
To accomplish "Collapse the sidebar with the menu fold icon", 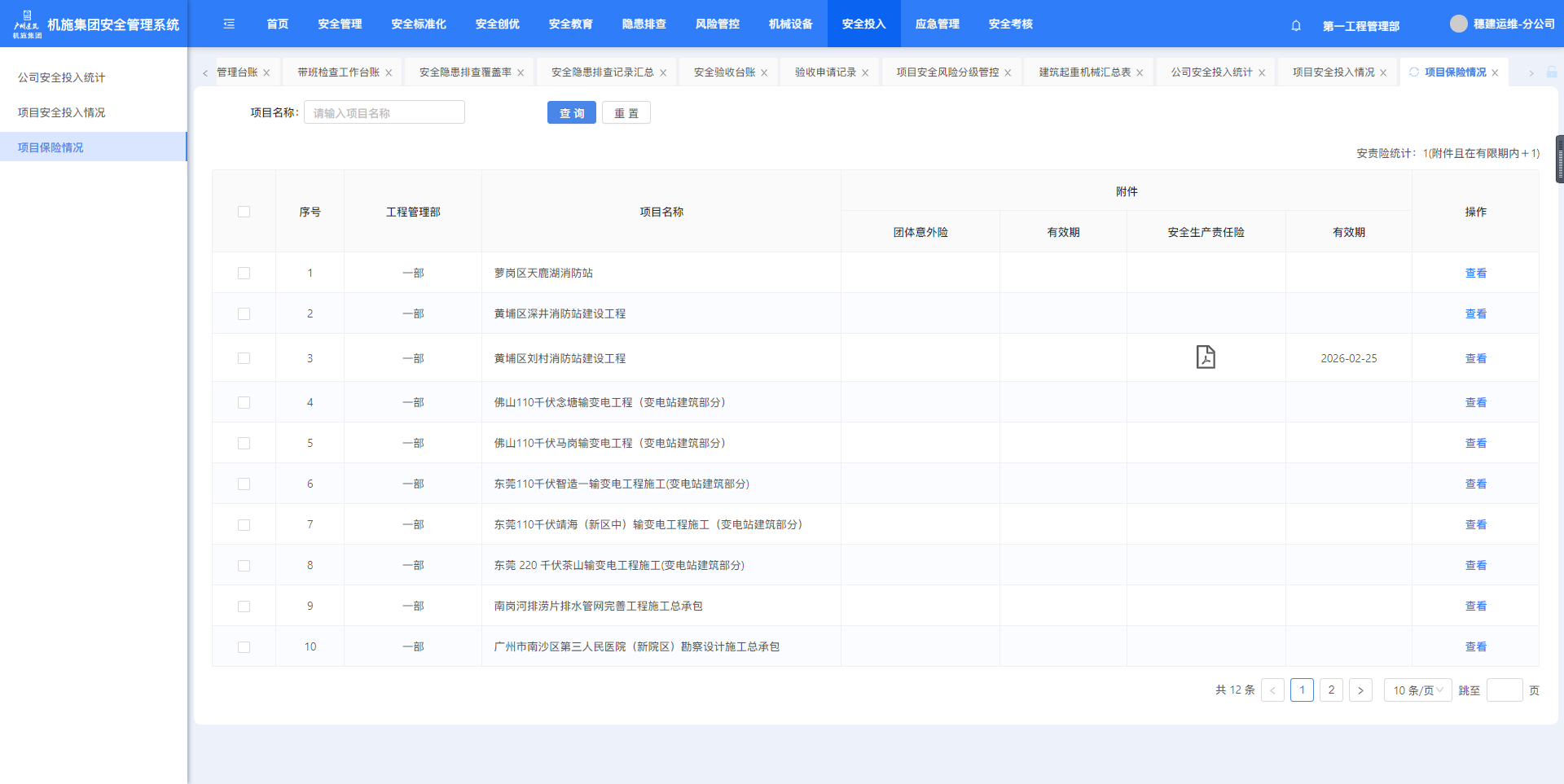I will (229, 24).
